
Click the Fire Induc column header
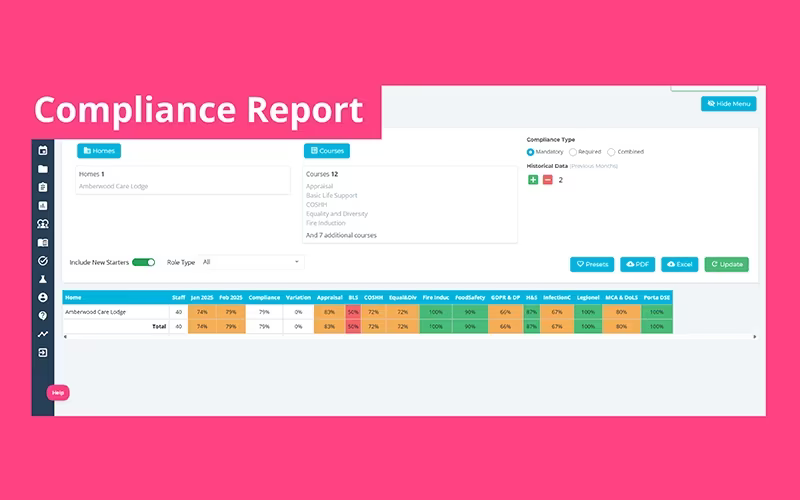(436, 297)
